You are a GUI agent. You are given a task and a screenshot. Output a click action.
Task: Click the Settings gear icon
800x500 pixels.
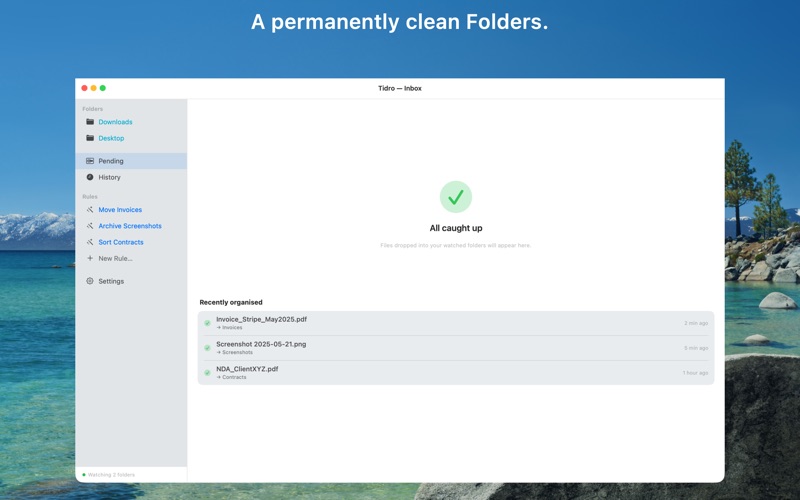[90, 281]
